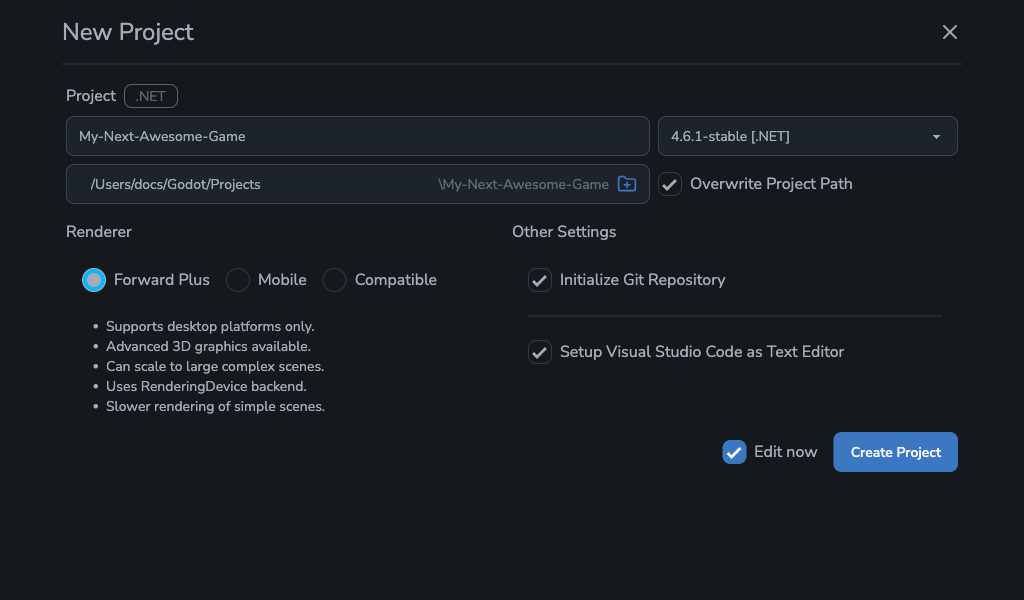Disable Setup Visual Studio Code as Text Editor

click(x=540, y=352)
